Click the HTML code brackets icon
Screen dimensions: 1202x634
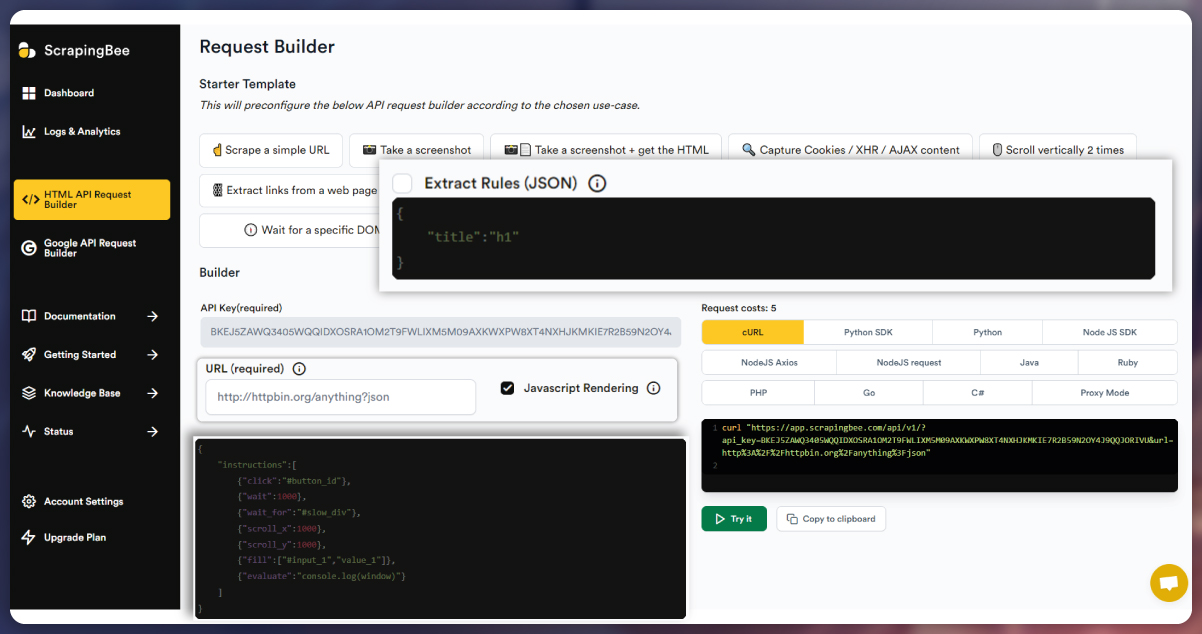point(31,200)
